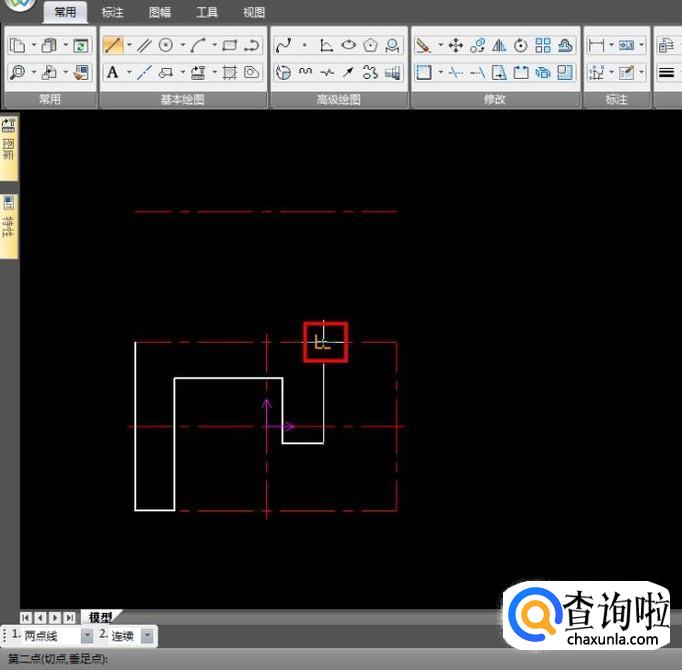Screen dimensions: 682x670
Task: Click the Mirror tool in modify panel
Action: pyautogui.click(x=499, y=45)
